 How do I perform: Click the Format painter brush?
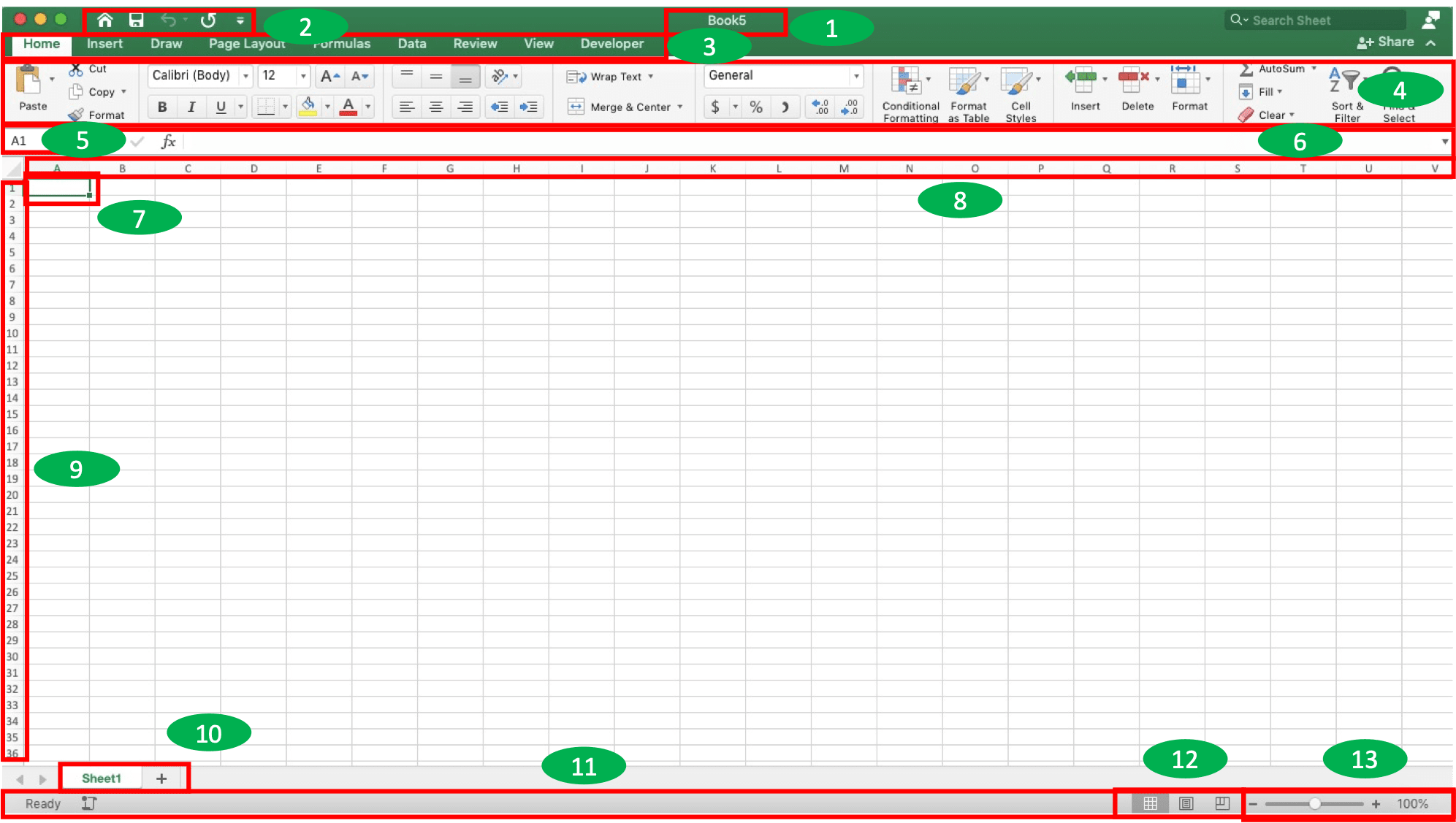pyautogui.click(x=76, y=115)
